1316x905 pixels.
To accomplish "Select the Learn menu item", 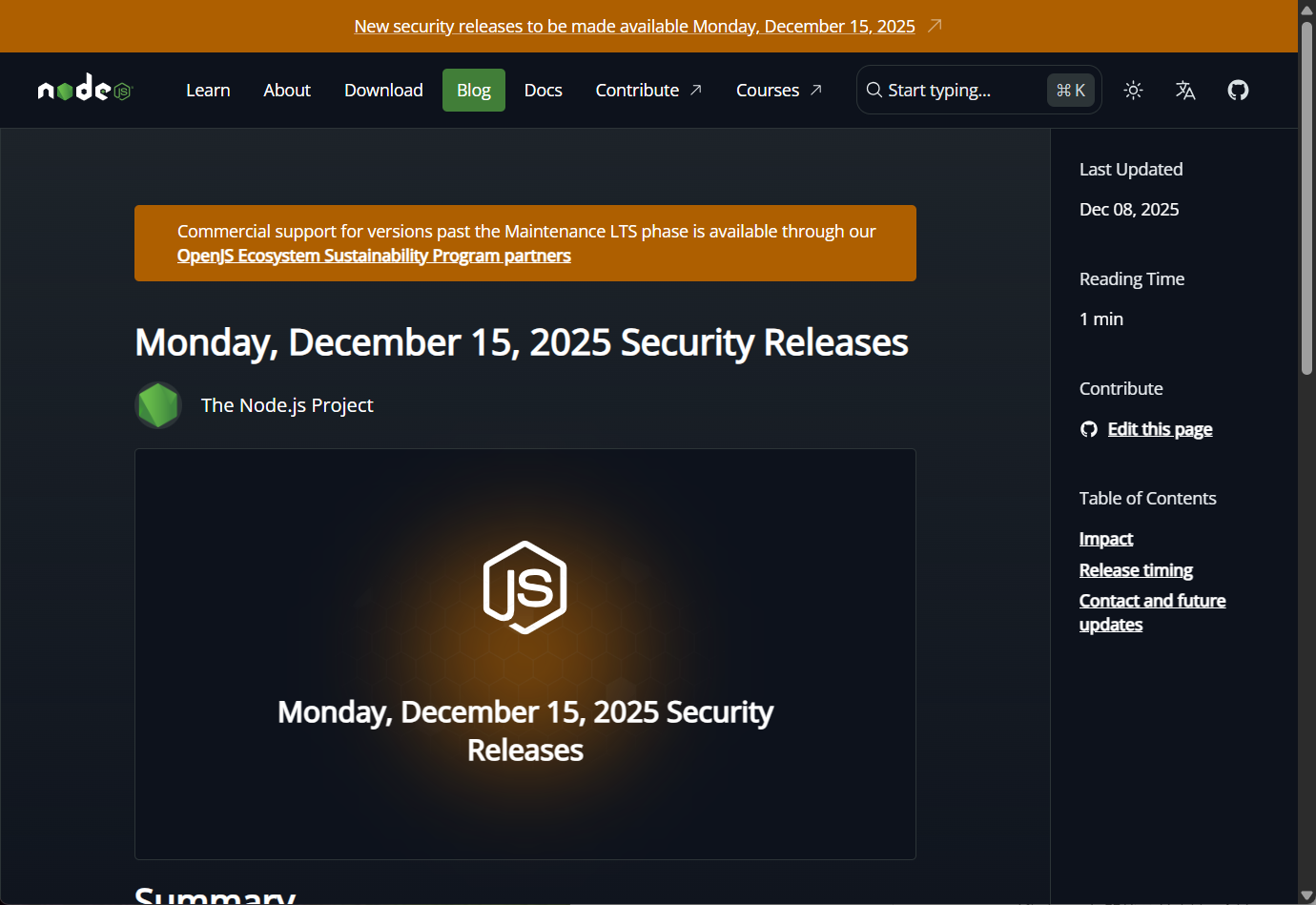I will (x=208, y=90).
